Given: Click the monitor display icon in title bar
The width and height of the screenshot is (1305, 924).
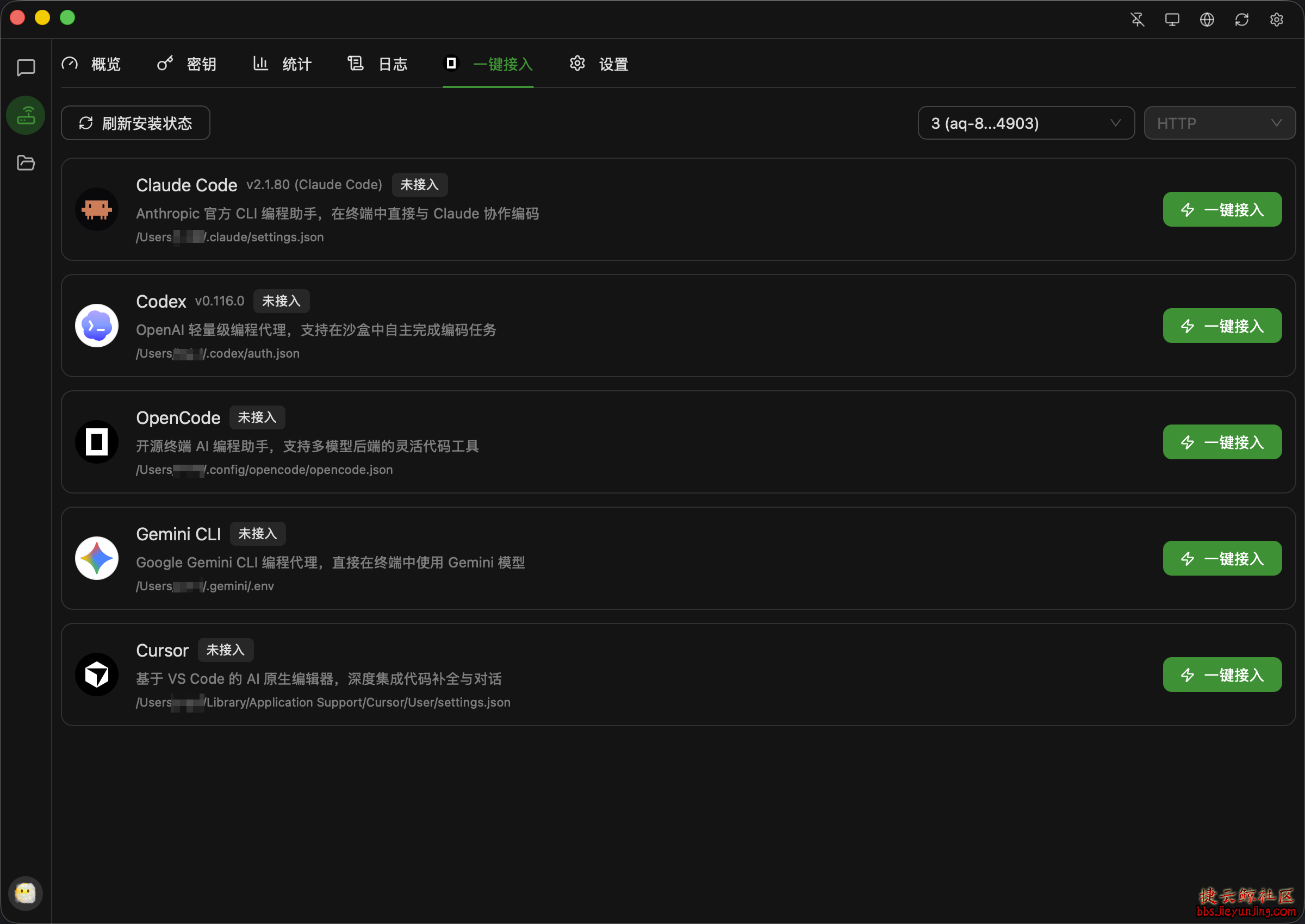Looking at the screenshot, I should 1172,20.
